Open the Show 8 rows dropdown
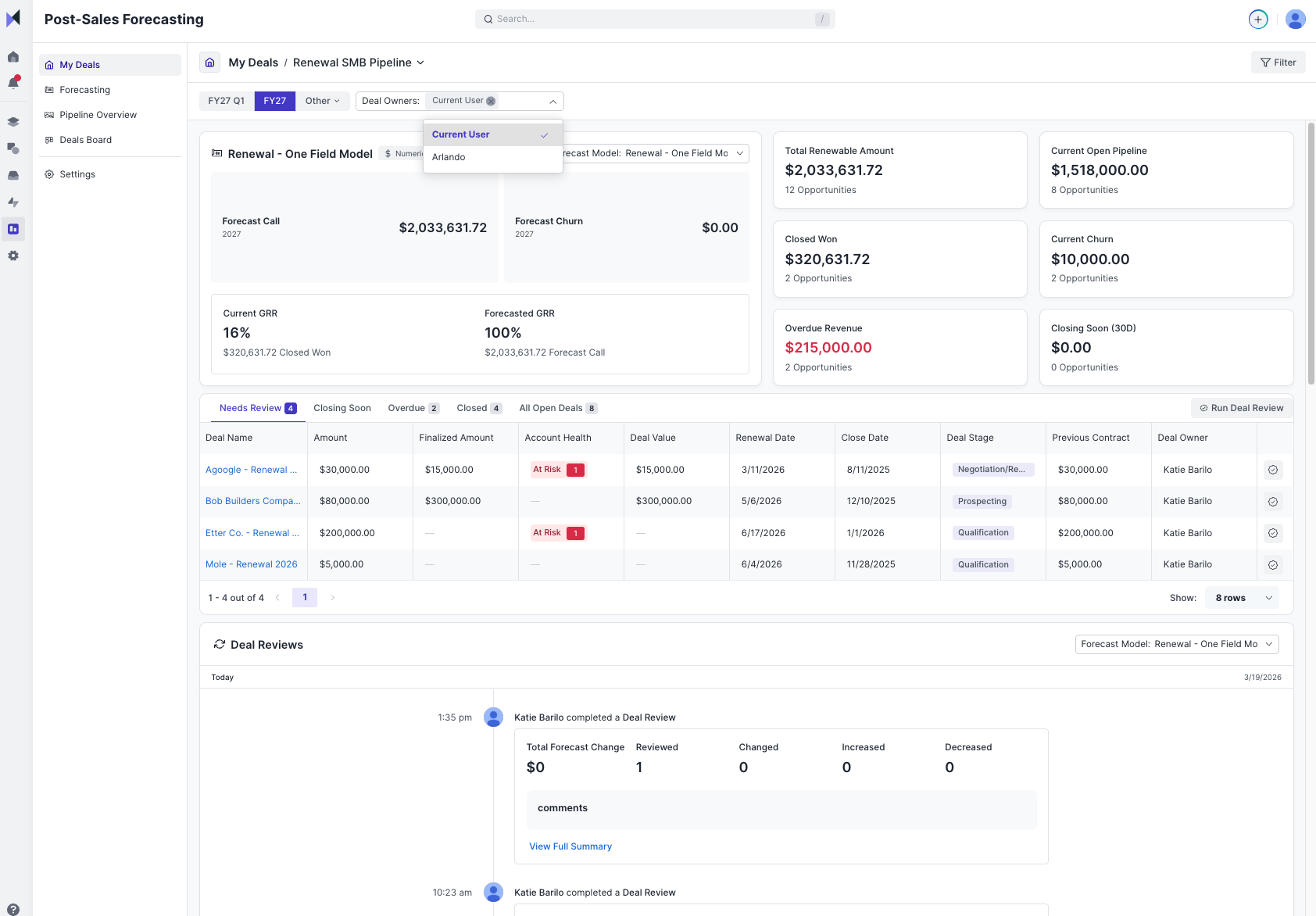 tap(1242, 598)
